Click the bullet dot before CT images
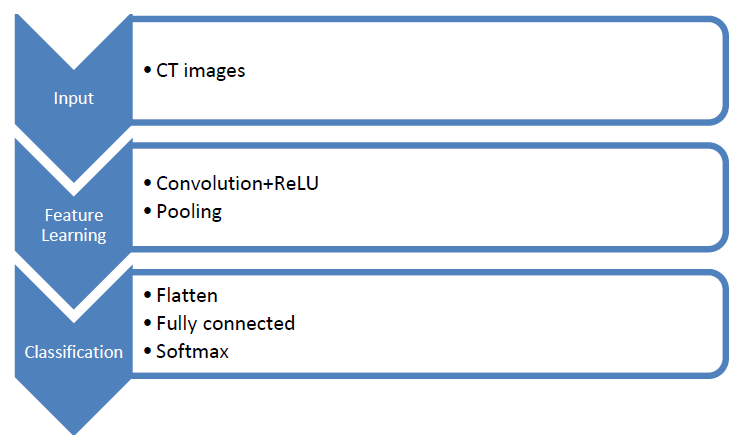 point(148,70)
